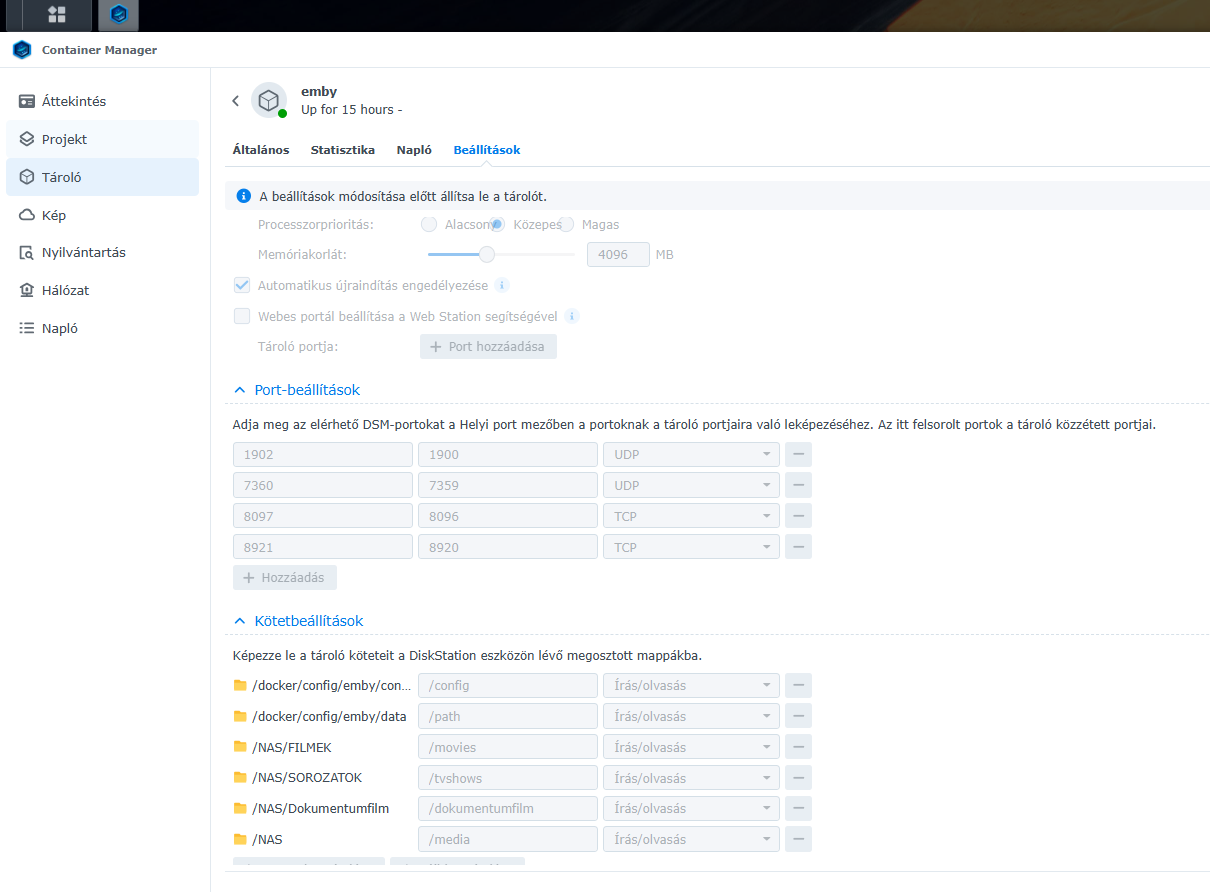The height and width of the screenshot is (892, 1210).
Task: Click the folder icon for /NAS/FILMEK
Action: [x=240, y=747]
